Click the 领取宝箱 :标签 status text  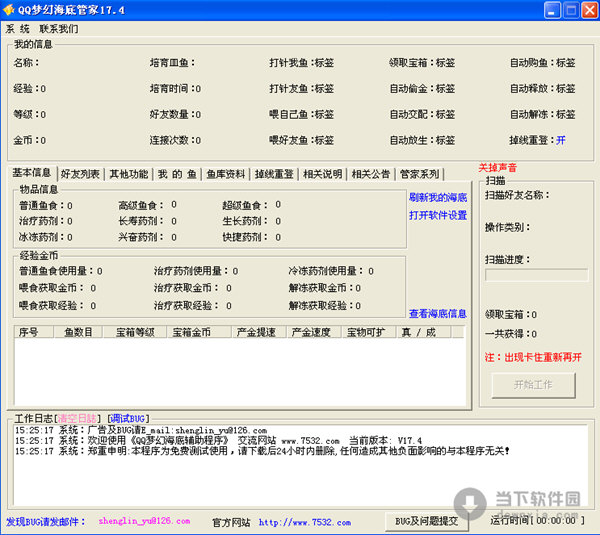(422, 62)
